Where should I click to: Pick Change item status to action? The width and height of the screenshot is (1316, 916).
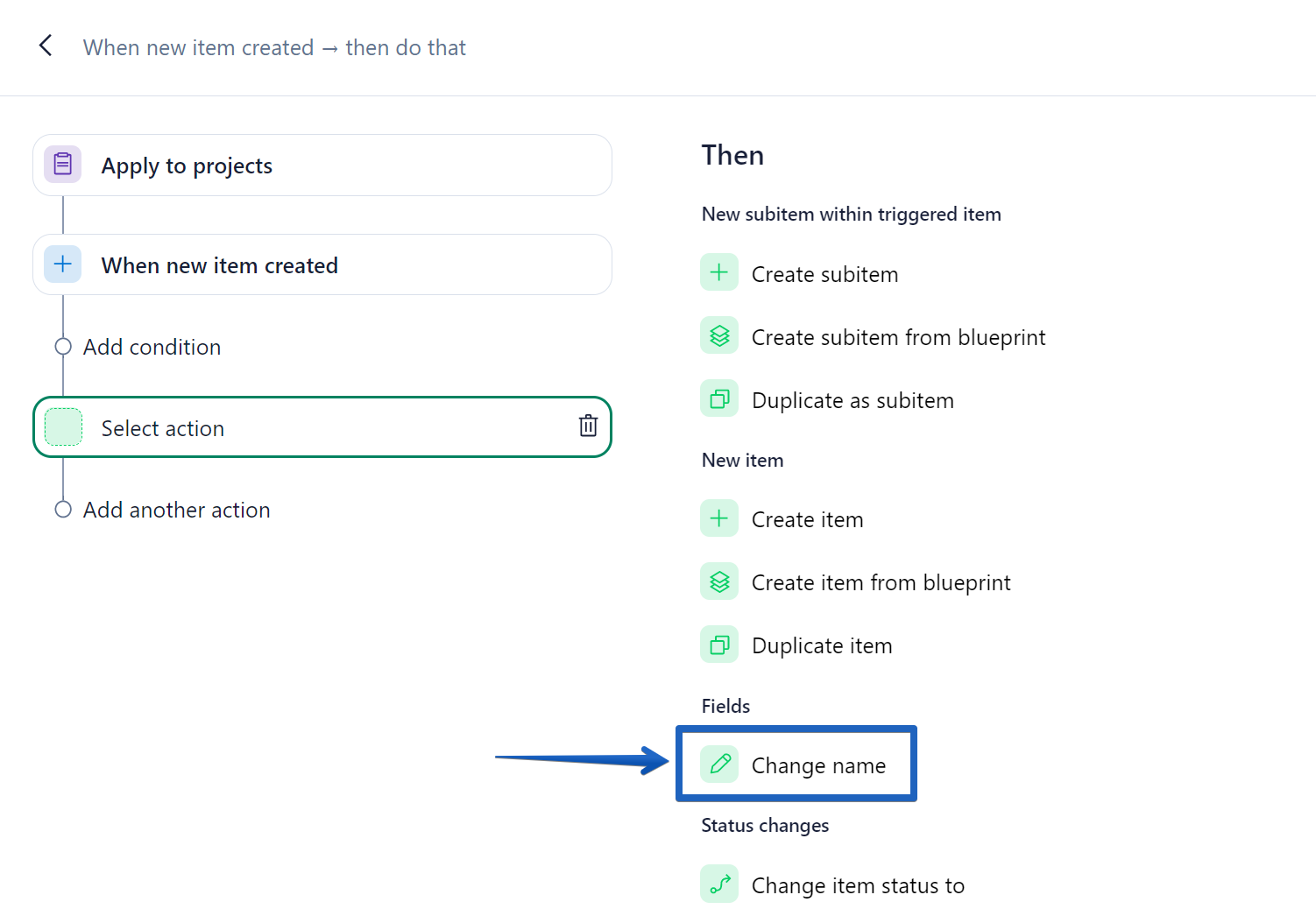(857, 885)
